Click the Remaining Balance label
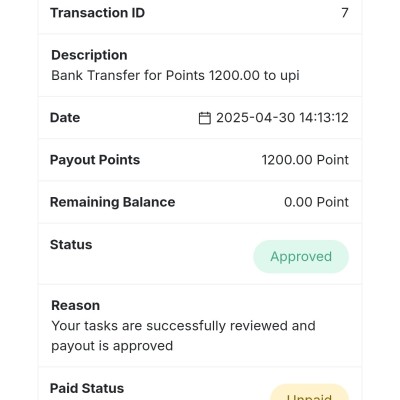The height and width of the screenshot is (400, 400). [x=113, y=202]
